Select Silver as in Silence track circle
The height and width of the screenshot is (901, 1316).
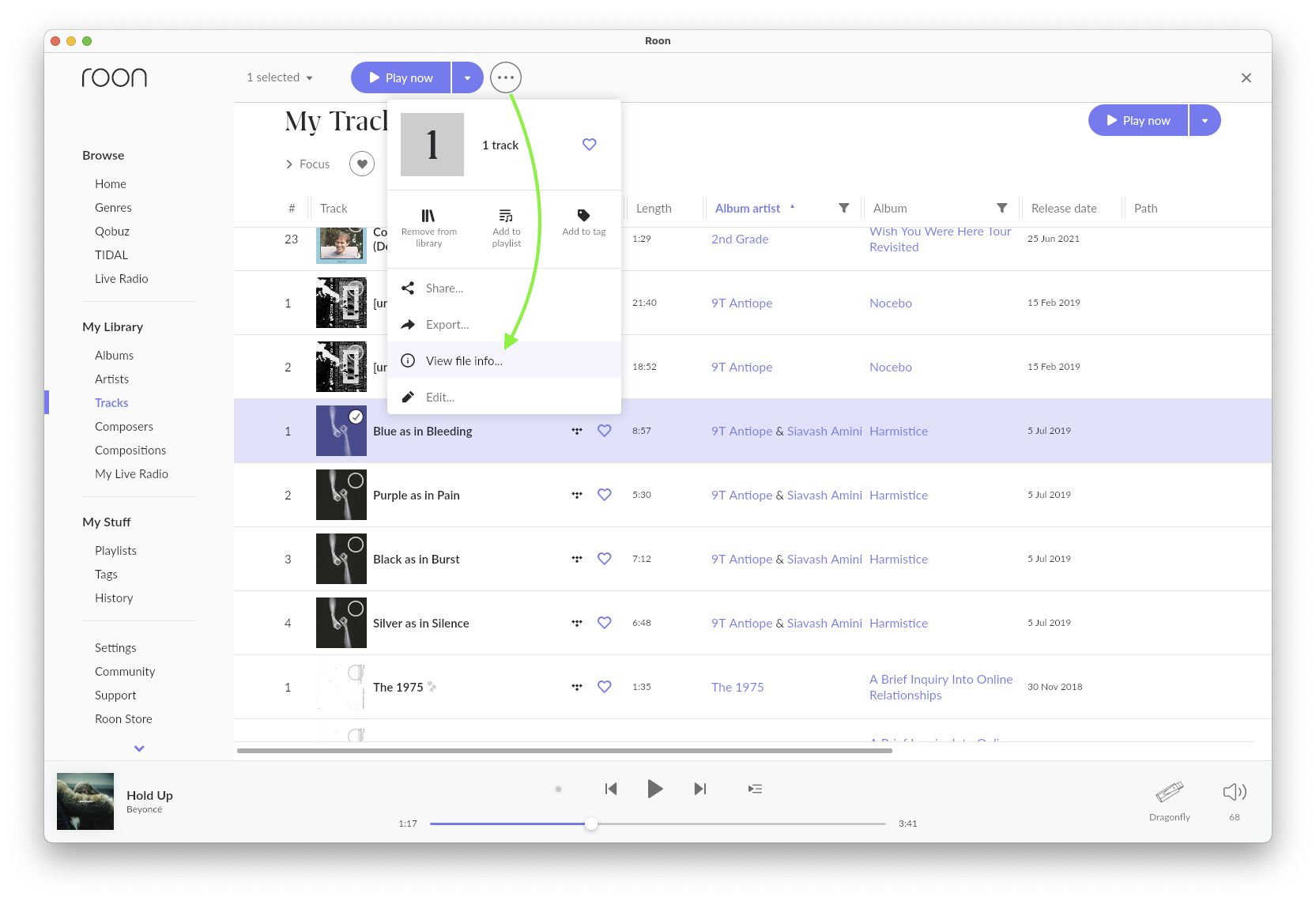pyautogui.click(x=356, y=609)
